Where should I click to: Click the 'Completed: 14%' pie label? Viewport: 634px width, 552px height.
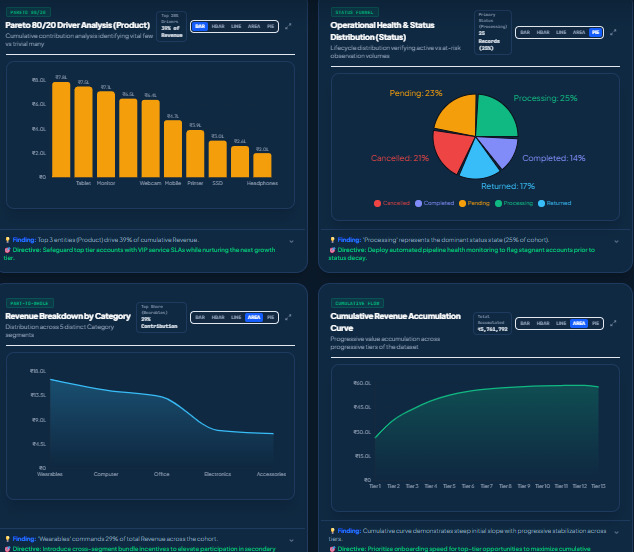point(554,158)
